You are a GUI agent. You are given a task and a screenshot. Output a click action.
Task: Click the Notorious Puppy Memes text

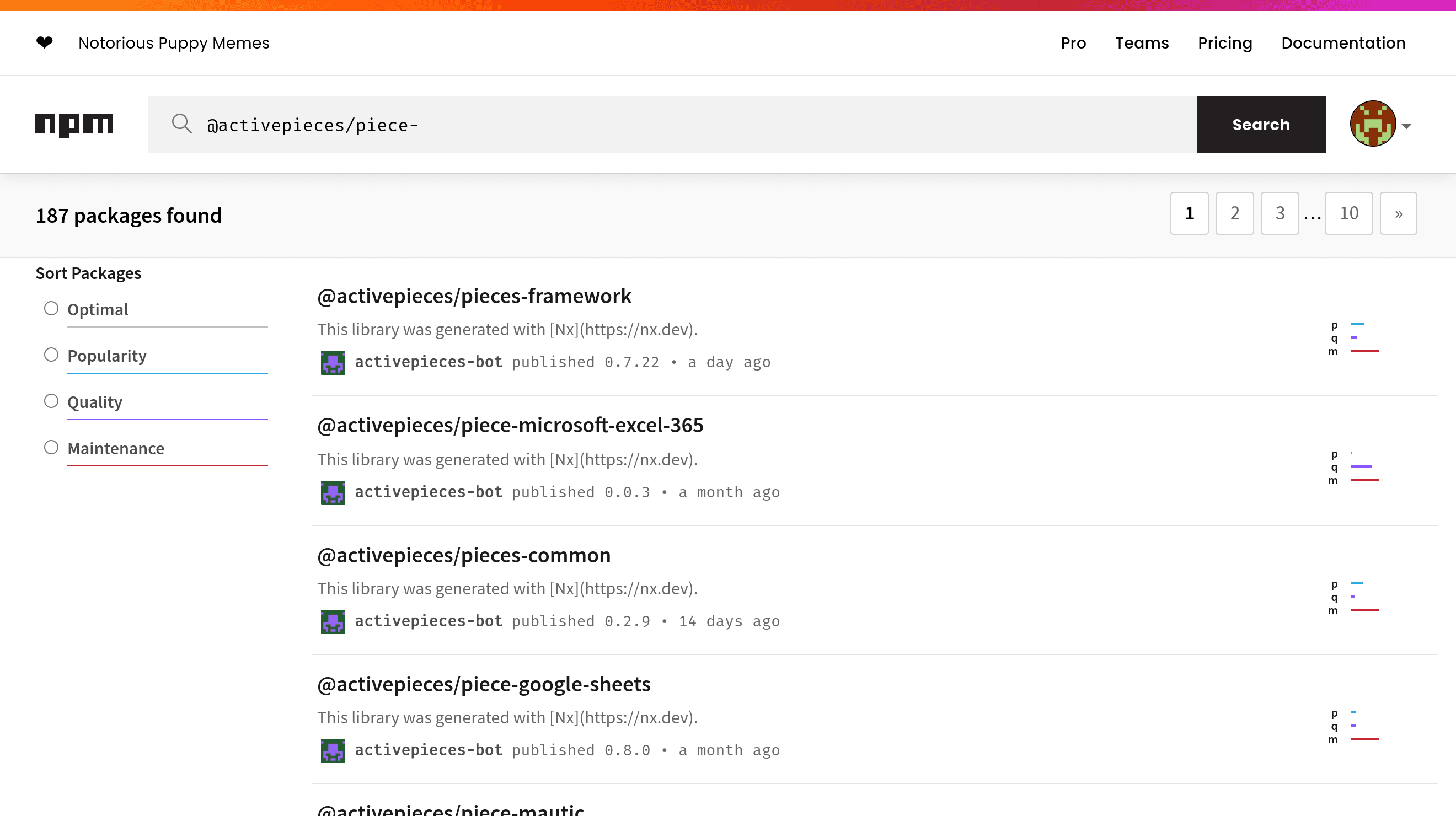[x=174, y=43]
